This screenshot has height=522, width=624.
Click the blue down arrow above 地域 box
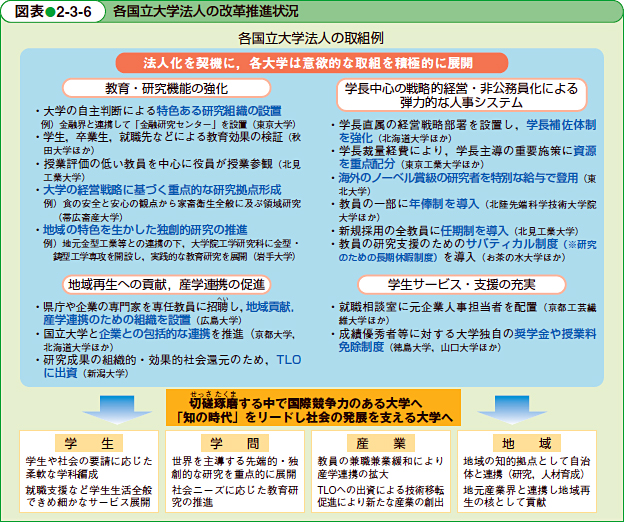click(x=512, y=409)
